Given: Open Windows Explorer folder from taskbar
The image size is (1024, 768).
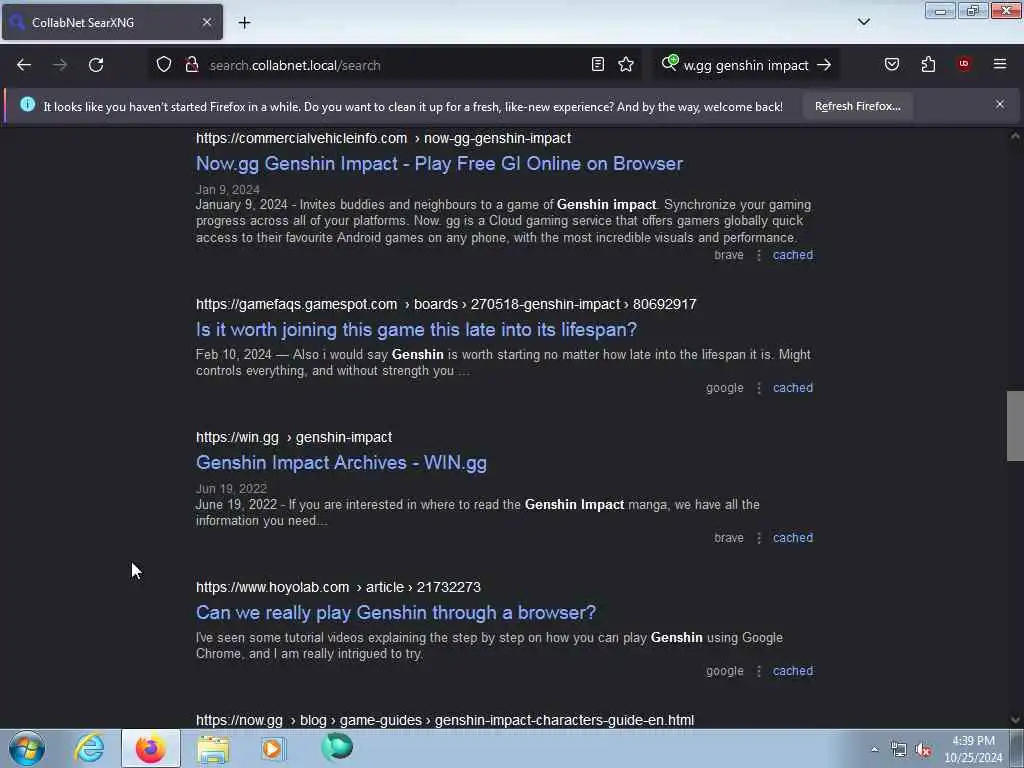Looking at the screenshot, I should [213, 748].
